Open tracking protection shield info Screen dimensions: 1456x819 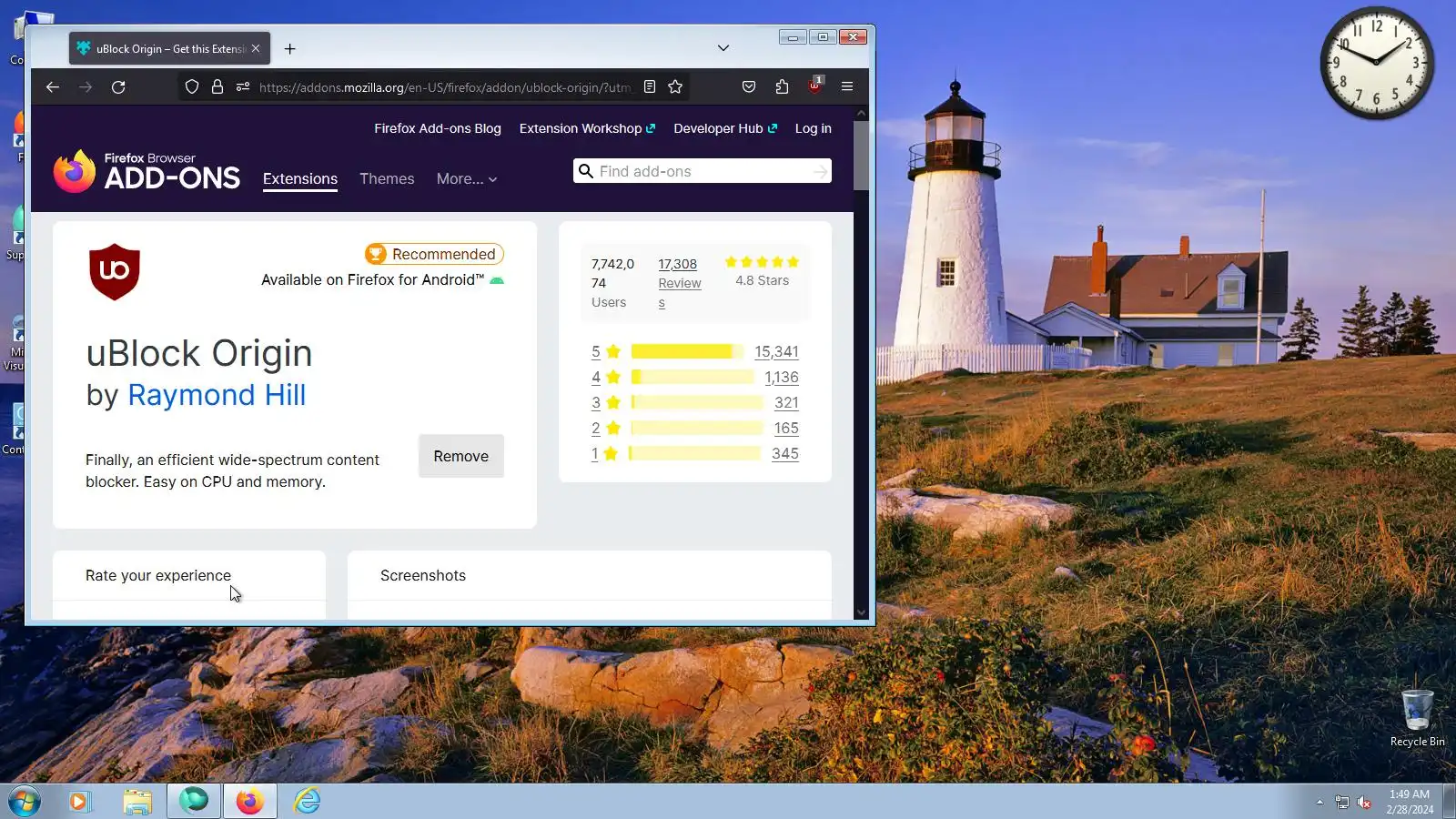click(x=192, y=87)
